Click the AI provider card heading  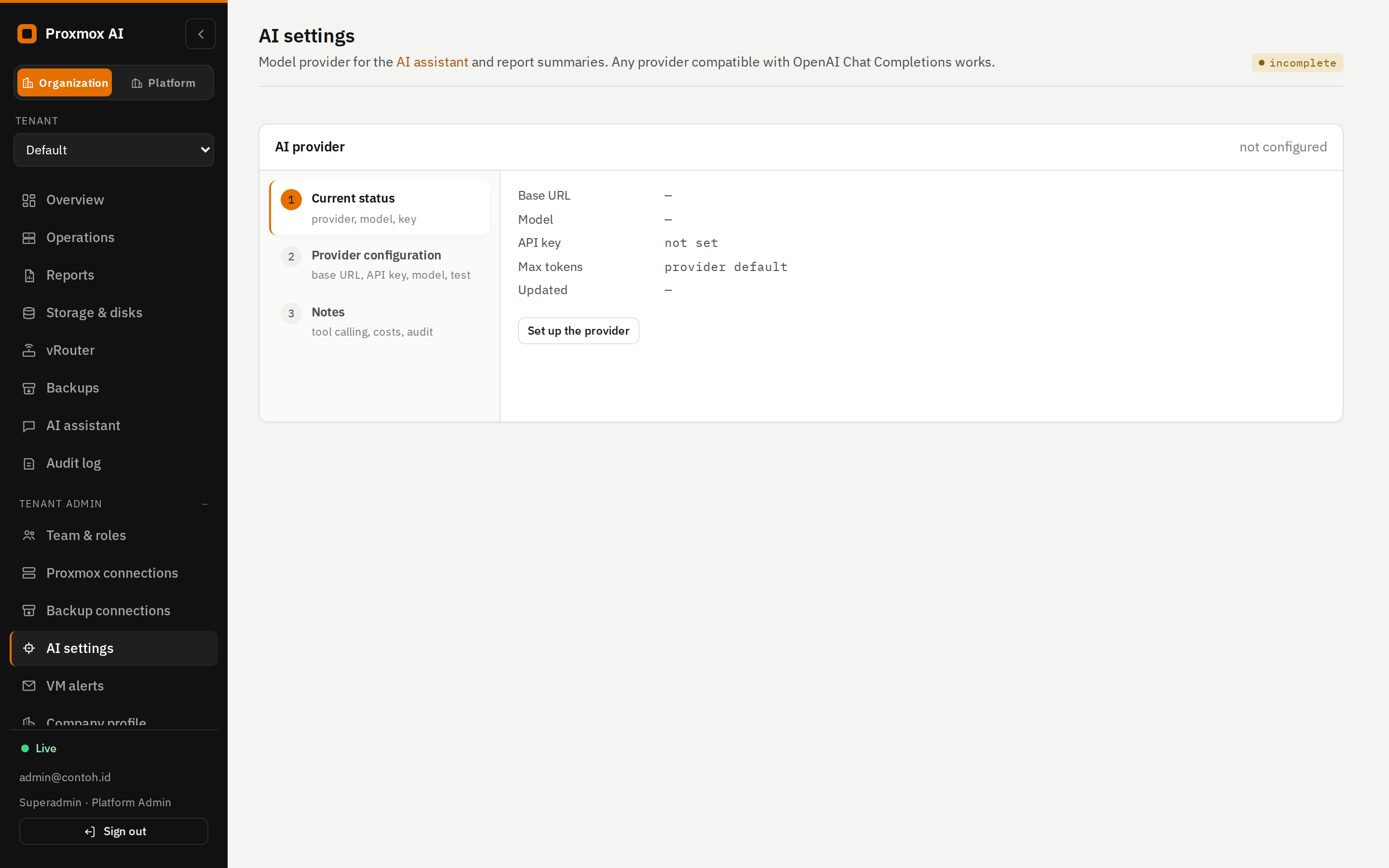pyautogui.click(x=310, y=147)
